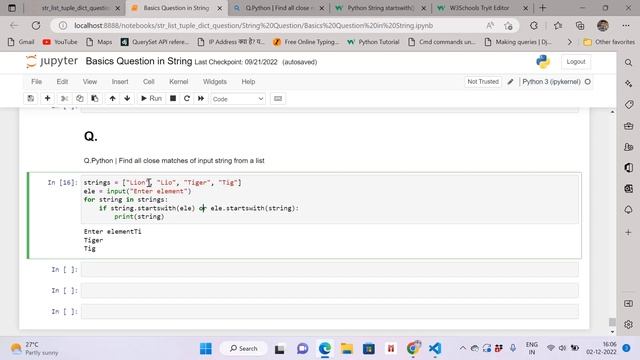Open Collections icon in browser toolbar

(x=580, y=26)
